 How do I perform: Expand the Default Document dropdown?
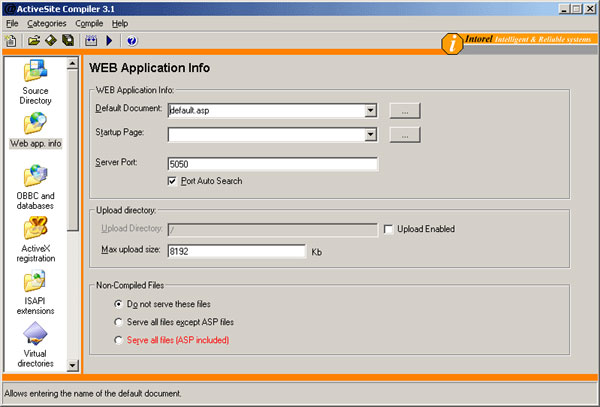370,111
